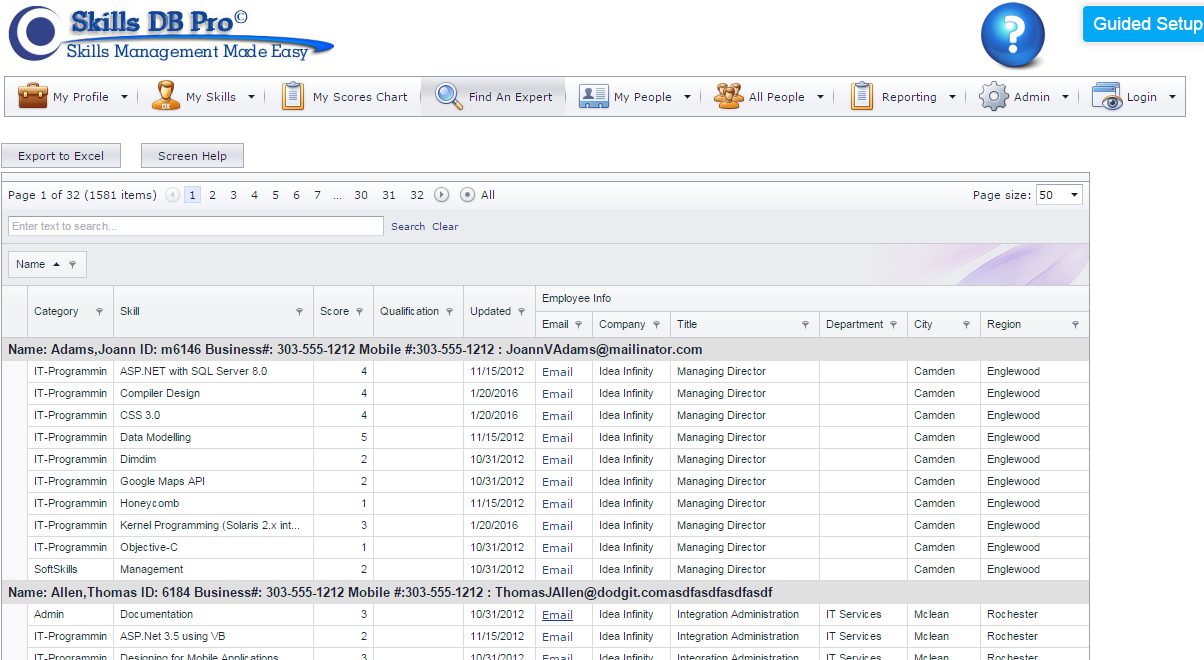Screen dimensions: 1204x660
Task: Click filter icon on Score column
Action: tap(359, 312)
